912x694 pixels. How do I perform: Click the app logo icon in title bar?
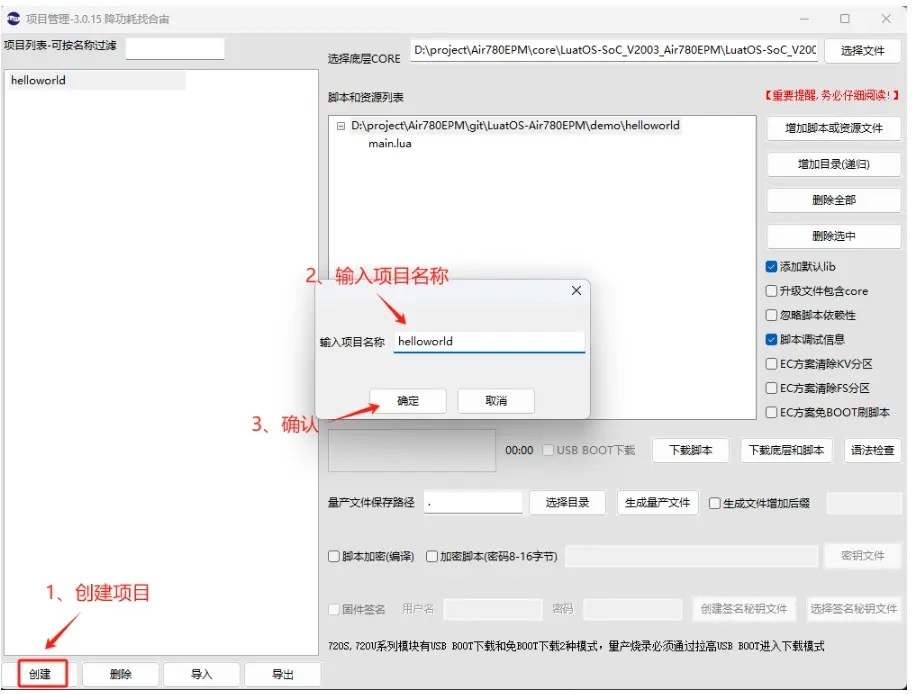[x=13, y=19]
